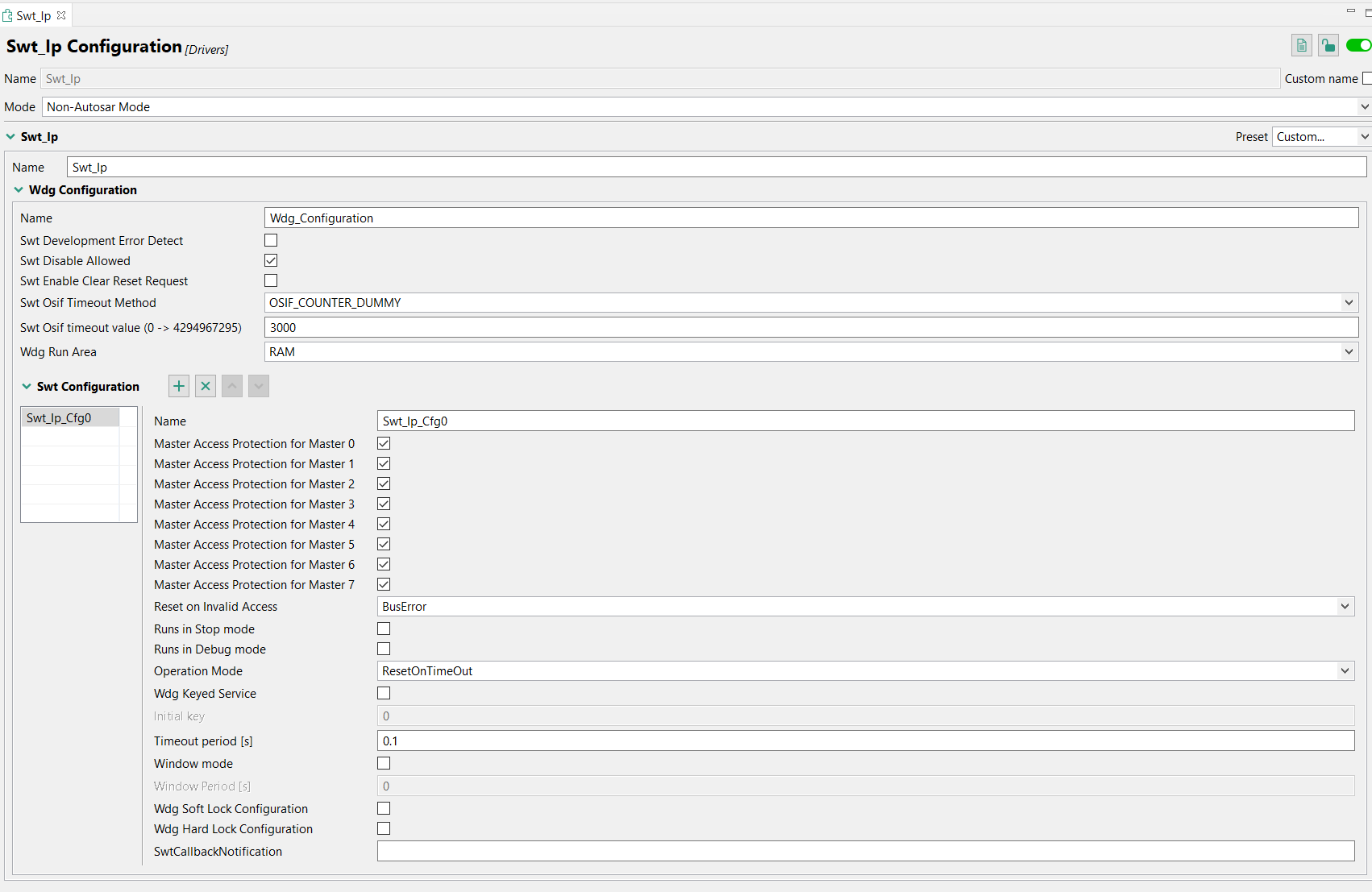Switch off the green enable toggle
The width and height of the screenshot is (1372, 892).
(1357, 45)
